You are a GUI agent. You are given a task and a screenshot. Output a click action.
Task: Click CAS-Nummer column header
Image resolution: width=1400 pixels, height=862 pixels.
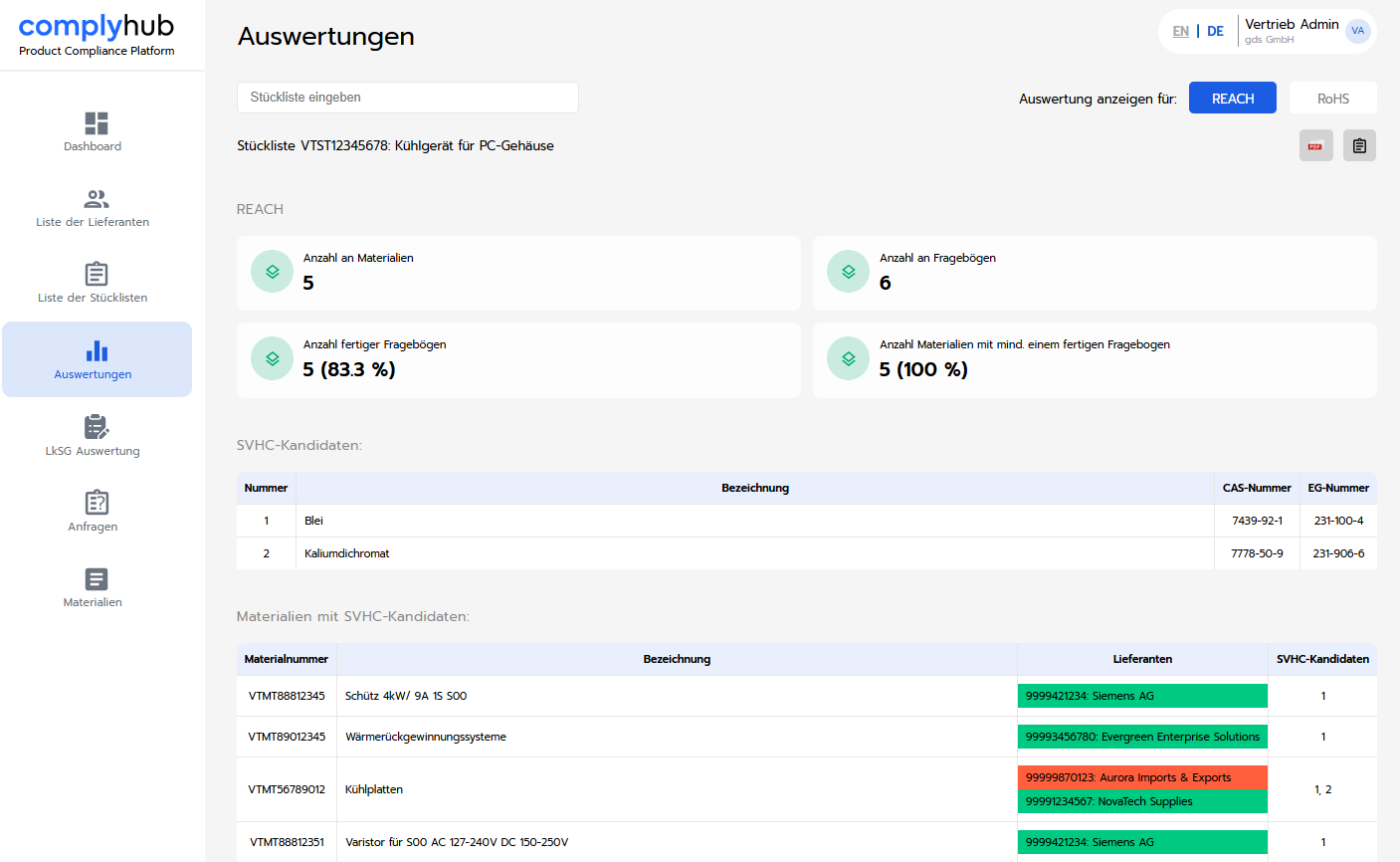(x=1257, y=488)
